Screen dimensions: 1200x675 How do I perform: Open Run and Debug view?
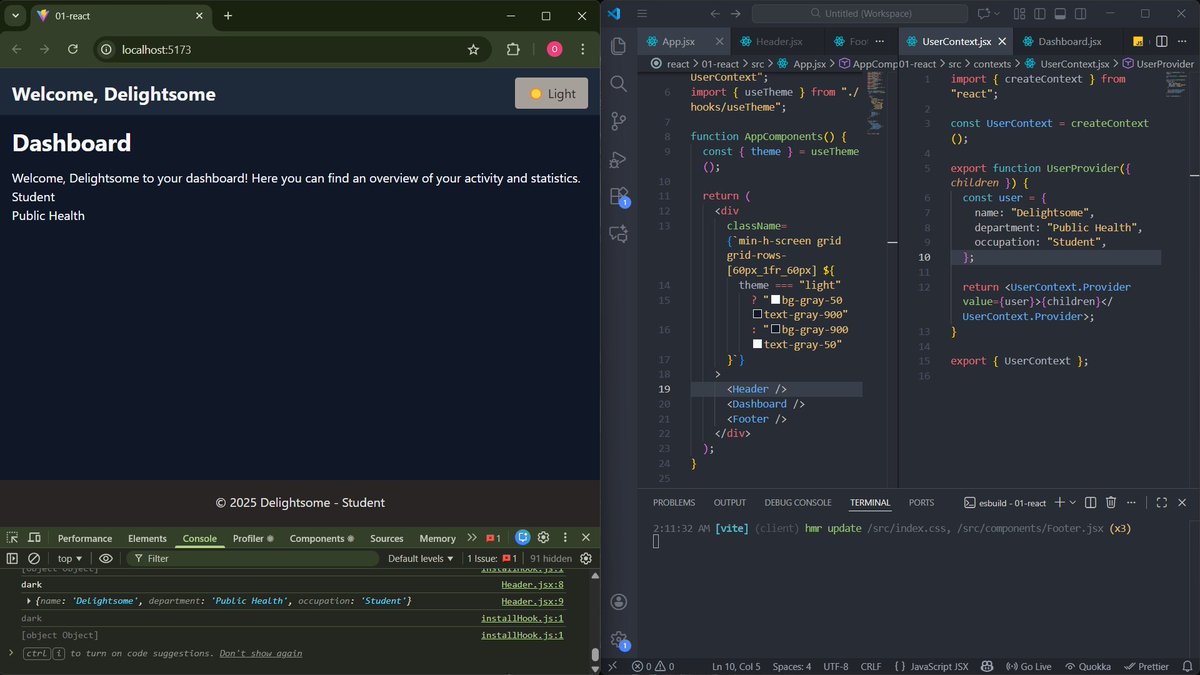[618, 159]
